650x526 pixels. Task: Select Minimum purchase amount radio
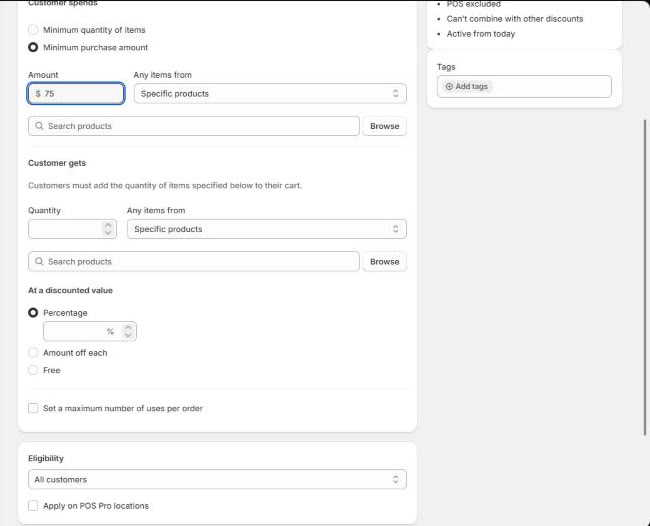[33, 47]
